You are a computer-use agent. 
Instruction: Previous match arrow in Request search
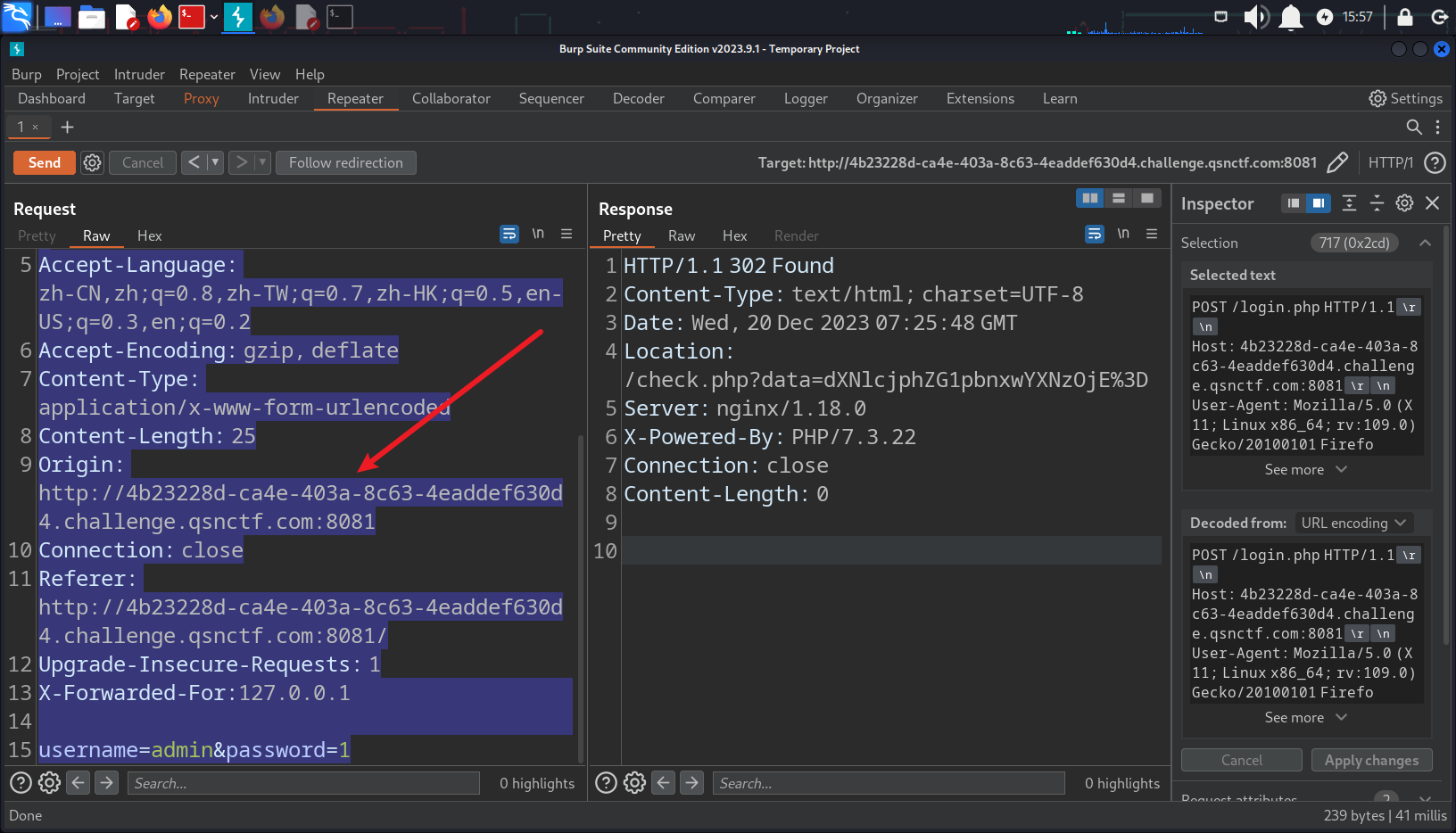(x=79, y=783)
